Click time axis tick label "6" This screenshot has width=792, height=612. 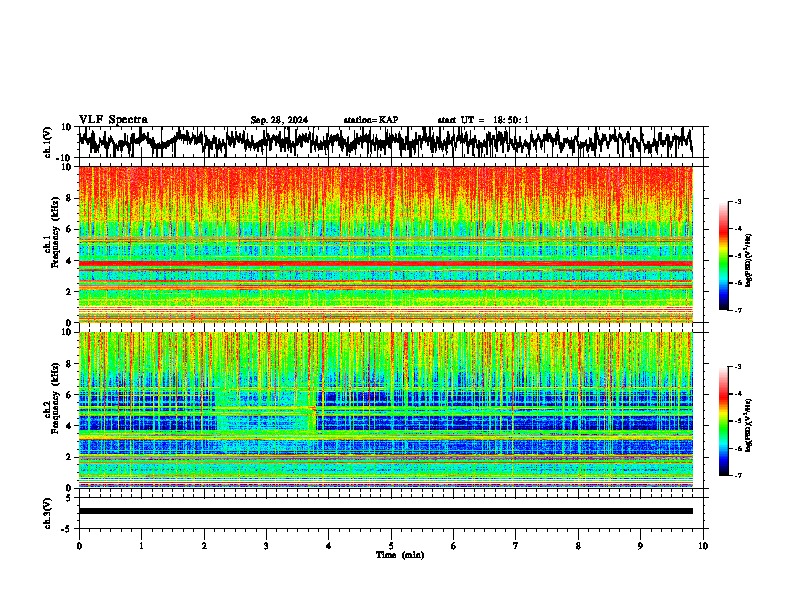(454, 546)
